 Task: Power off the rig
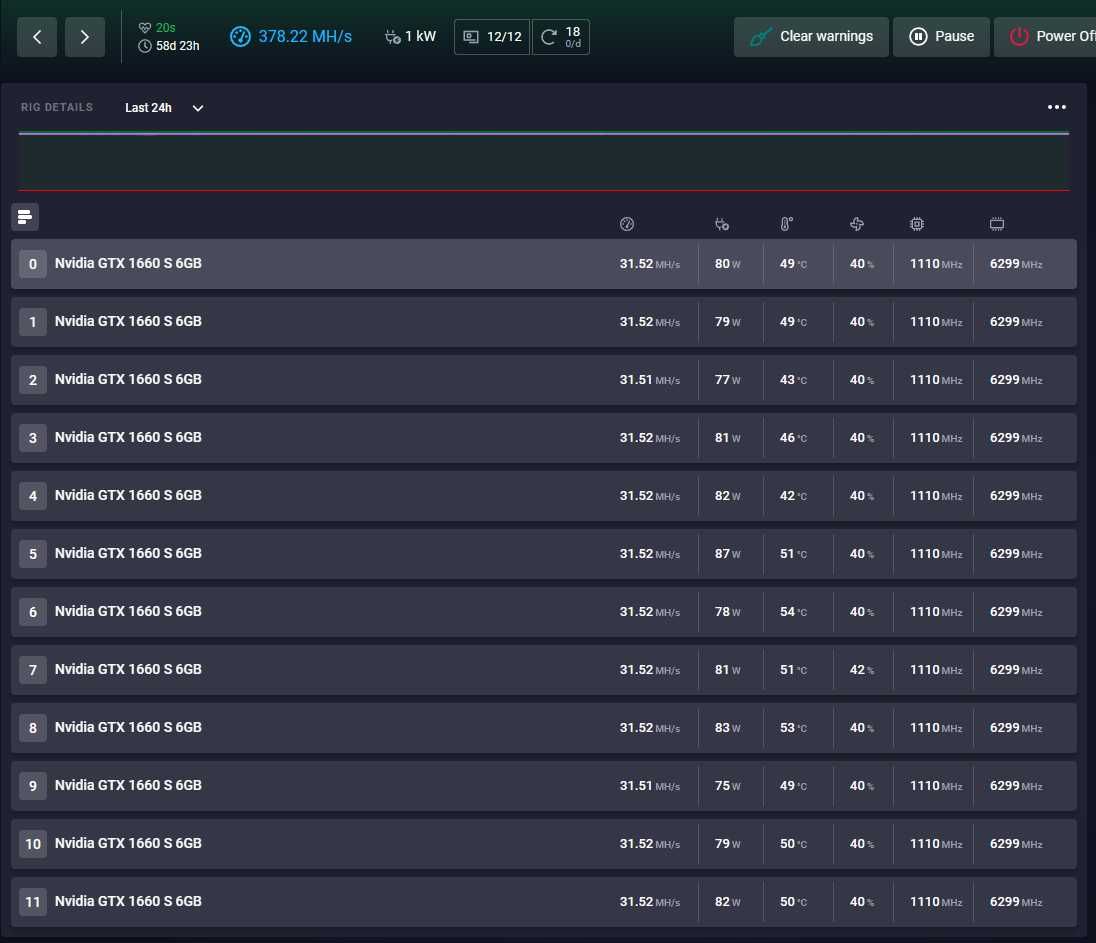(x=1045, y=37)
